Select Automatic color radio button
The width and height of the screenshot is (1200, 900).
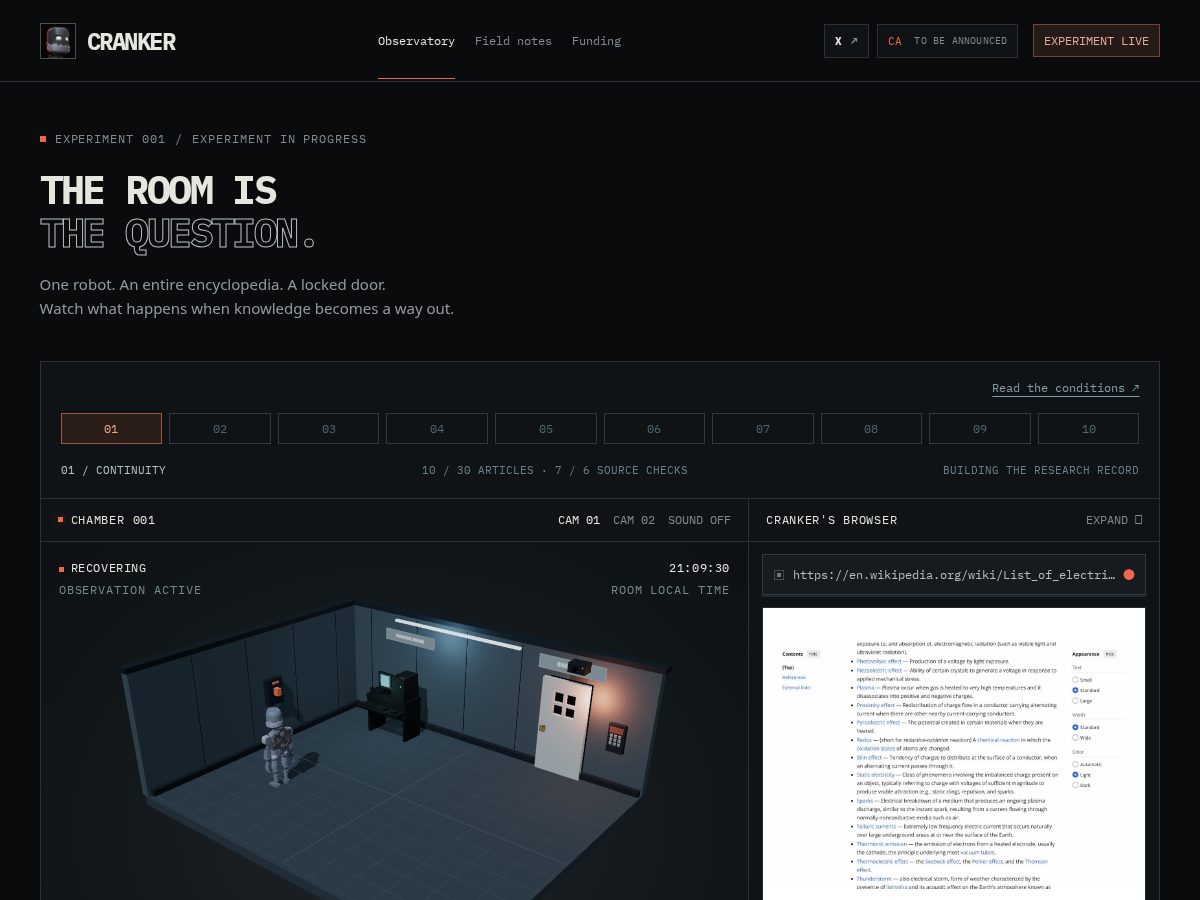pyautogui.click(x=1075, y=764)
